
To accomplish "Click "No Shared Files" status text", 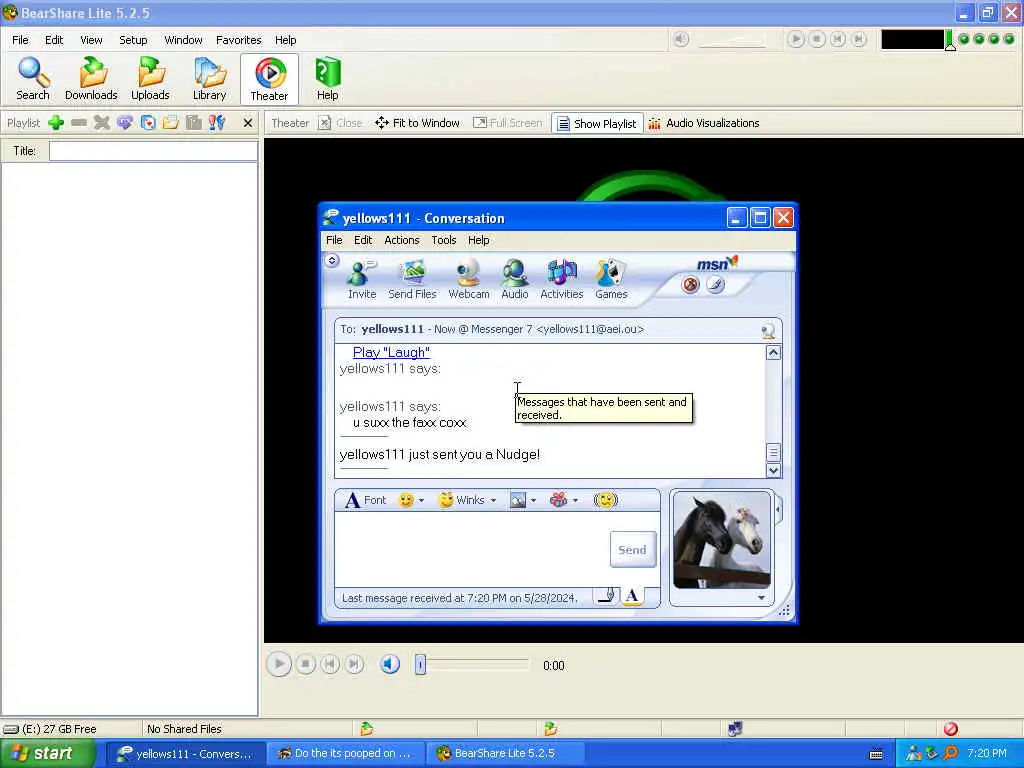I will (184, 729).
